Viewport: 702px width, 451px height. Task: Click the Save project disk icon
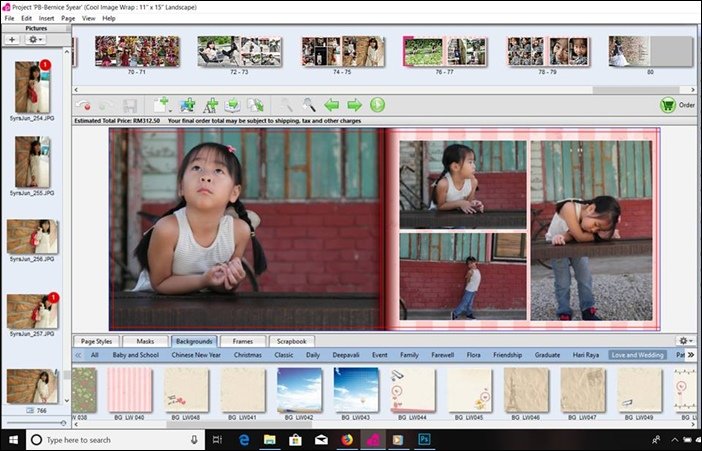point(130,106)
